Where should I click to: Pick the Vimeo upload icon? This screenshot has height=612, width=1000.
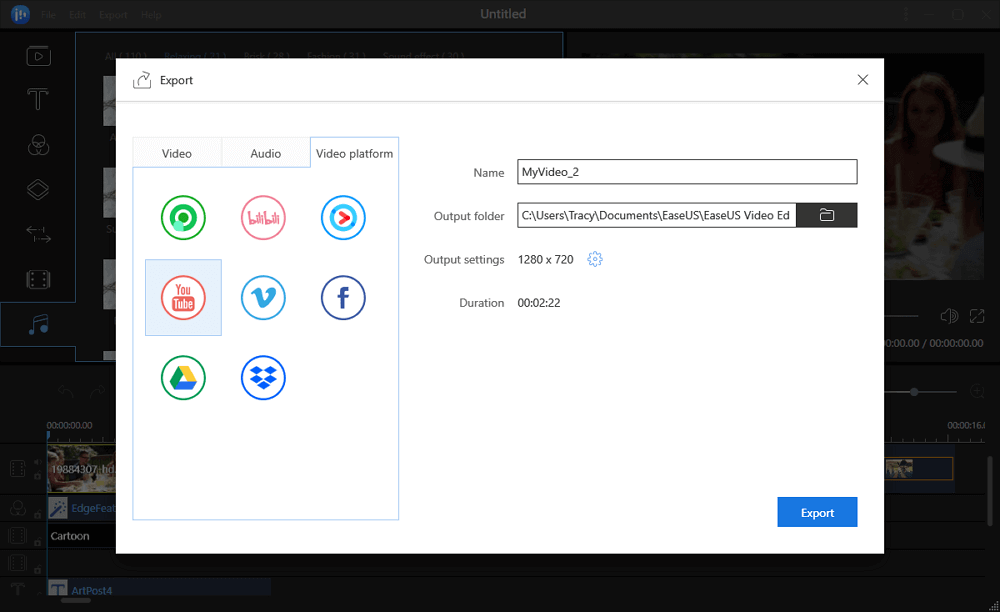pos(263,298)
